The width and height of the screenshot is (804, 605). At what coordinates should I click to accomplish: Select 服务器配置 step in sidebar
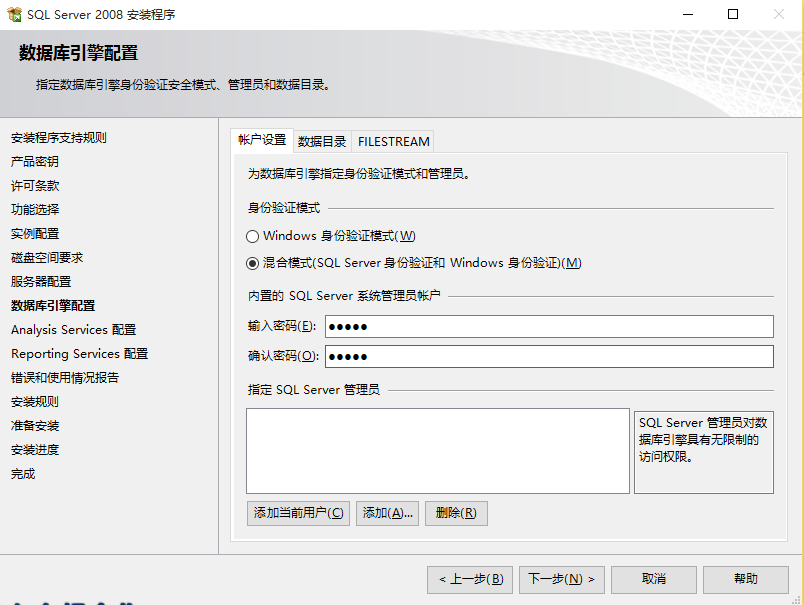(41, 282)
